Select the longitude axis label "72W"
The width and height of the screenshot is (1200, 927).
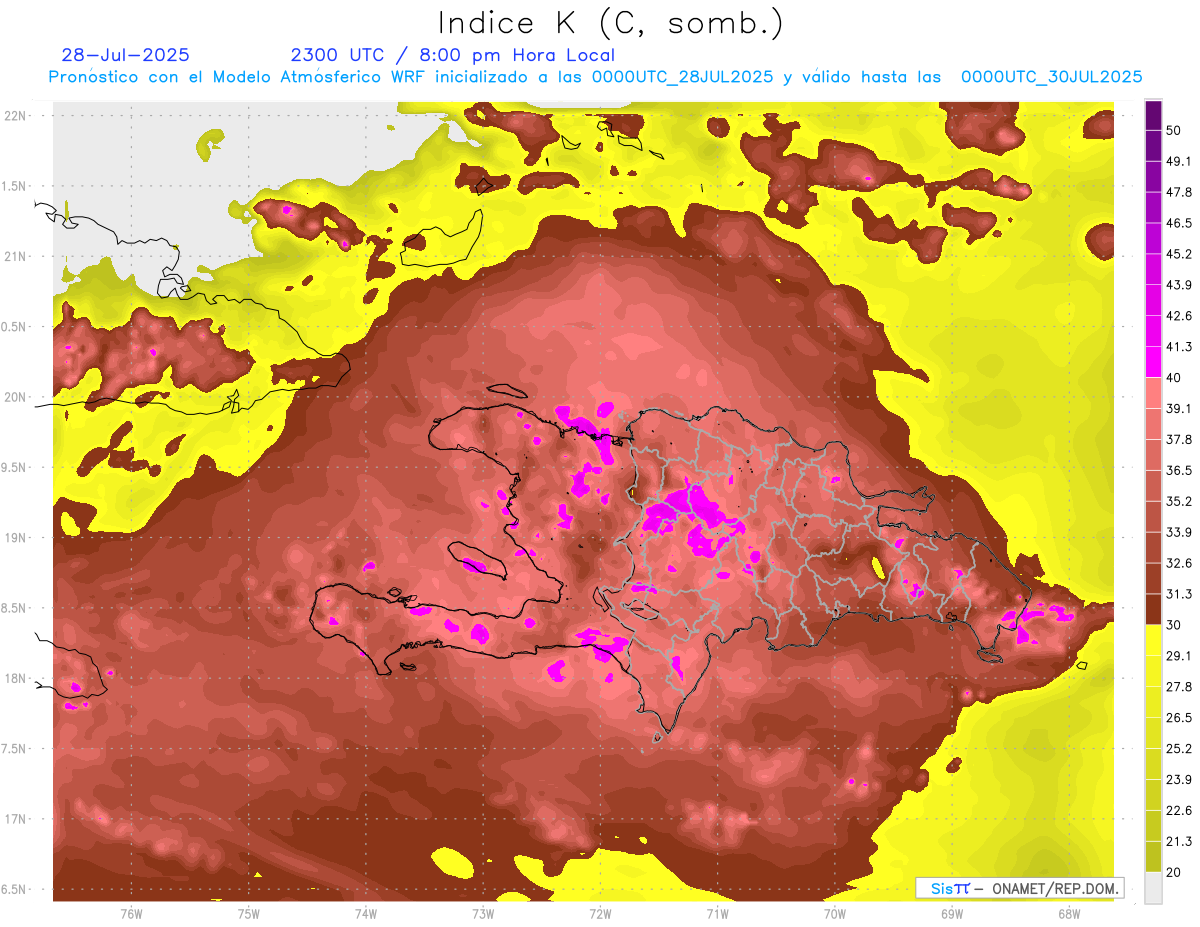[x=600, y=914]
